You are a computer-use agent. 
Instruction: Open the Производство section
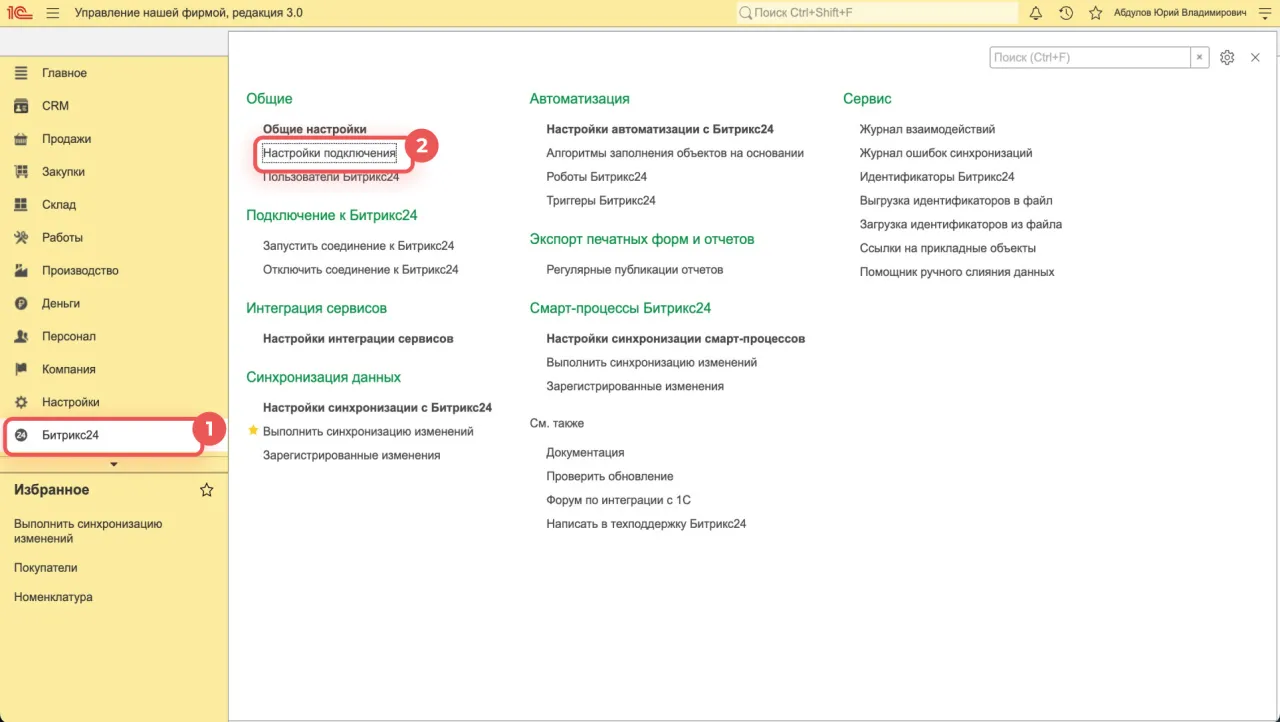point(80,271)
